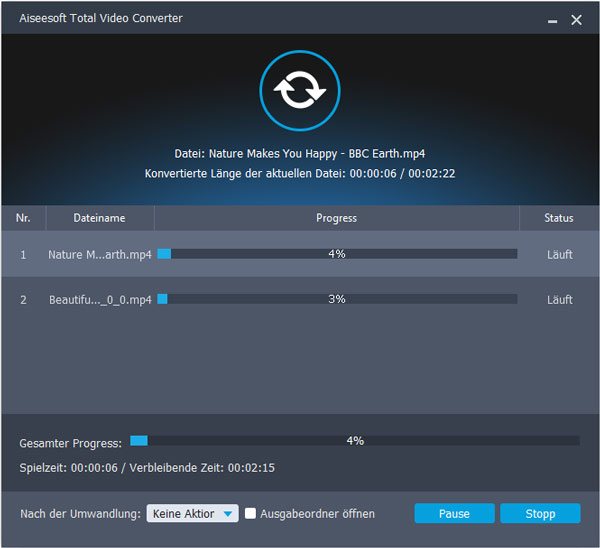Minimize the Total Video Converter window
This screenshot has height=548, width=600.
point(551,19)
